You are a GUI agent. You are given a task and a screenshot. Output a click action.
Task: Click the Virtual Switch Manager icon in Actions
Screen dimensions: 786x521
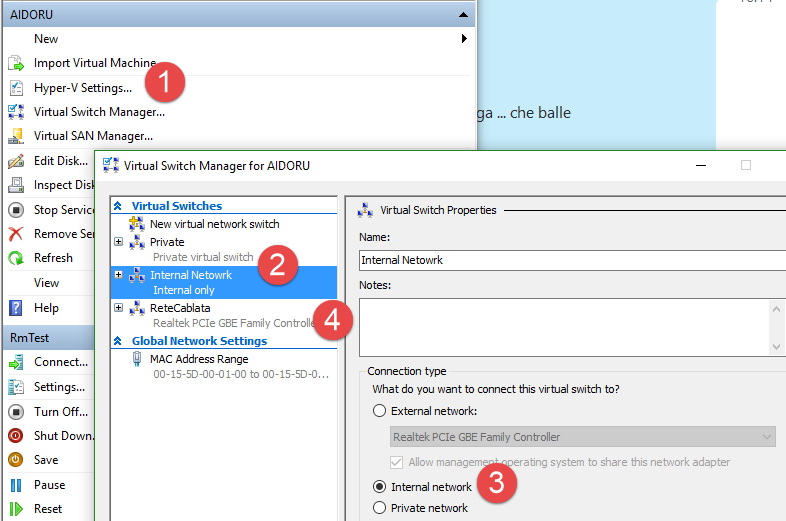click(x=16, y=112)
